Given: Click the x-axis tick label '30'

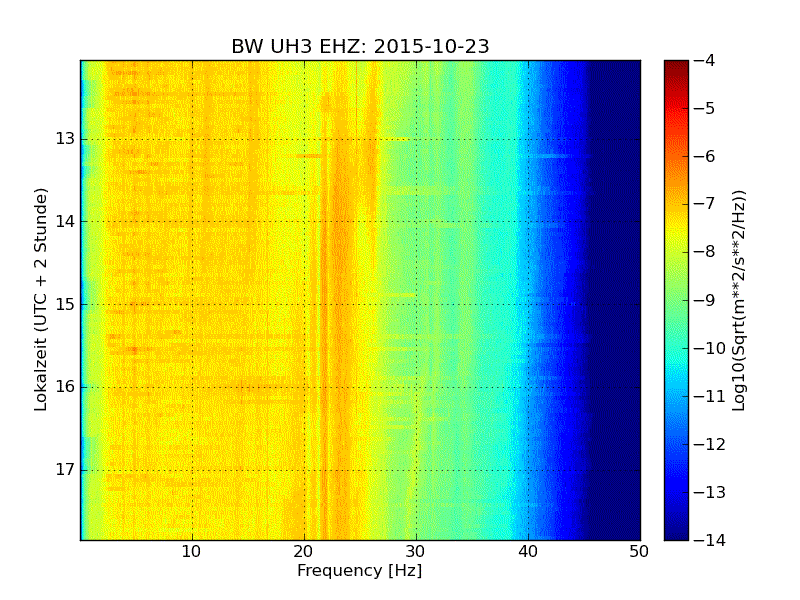Looking at the screenshot, I should (416, 552).
